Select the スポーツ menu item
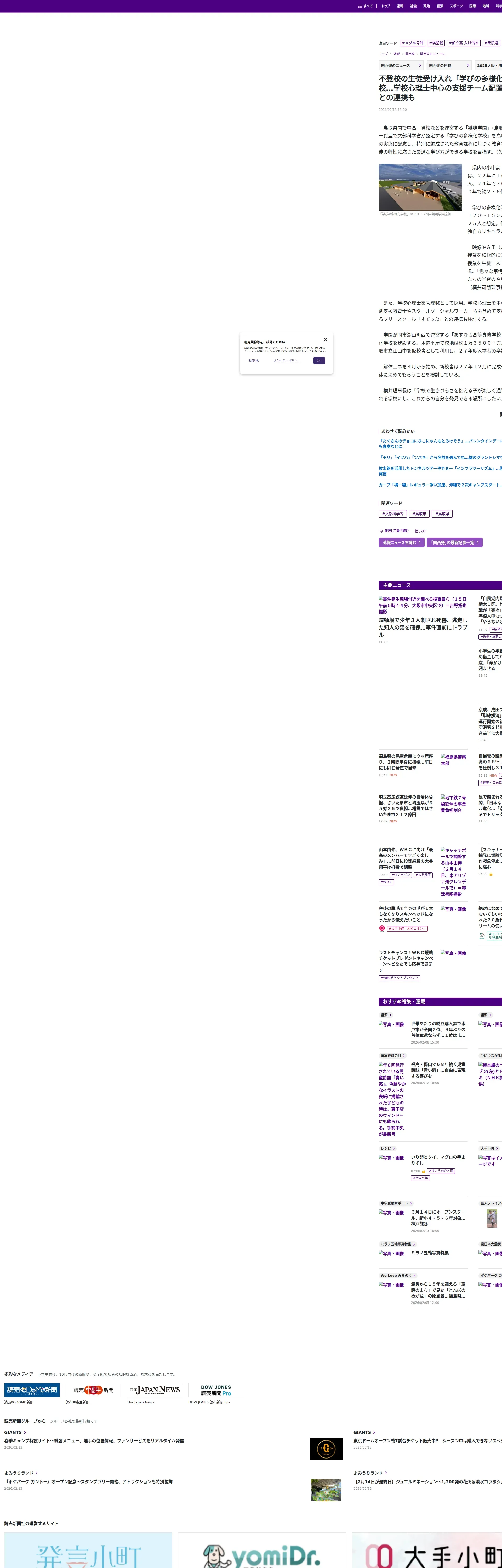Screen dimensions: 502x1568 click(456, 6)
